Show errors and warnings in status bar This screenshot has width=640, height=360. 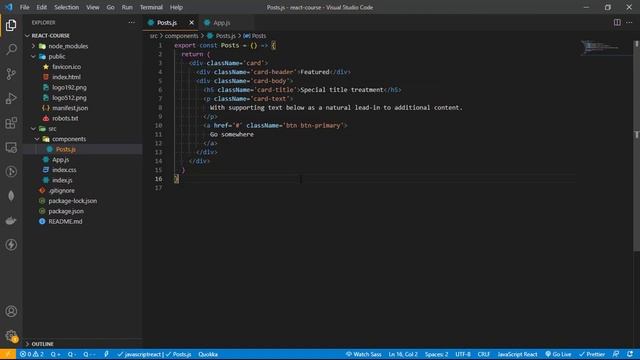pyautogui.click(x=32, y=354)
